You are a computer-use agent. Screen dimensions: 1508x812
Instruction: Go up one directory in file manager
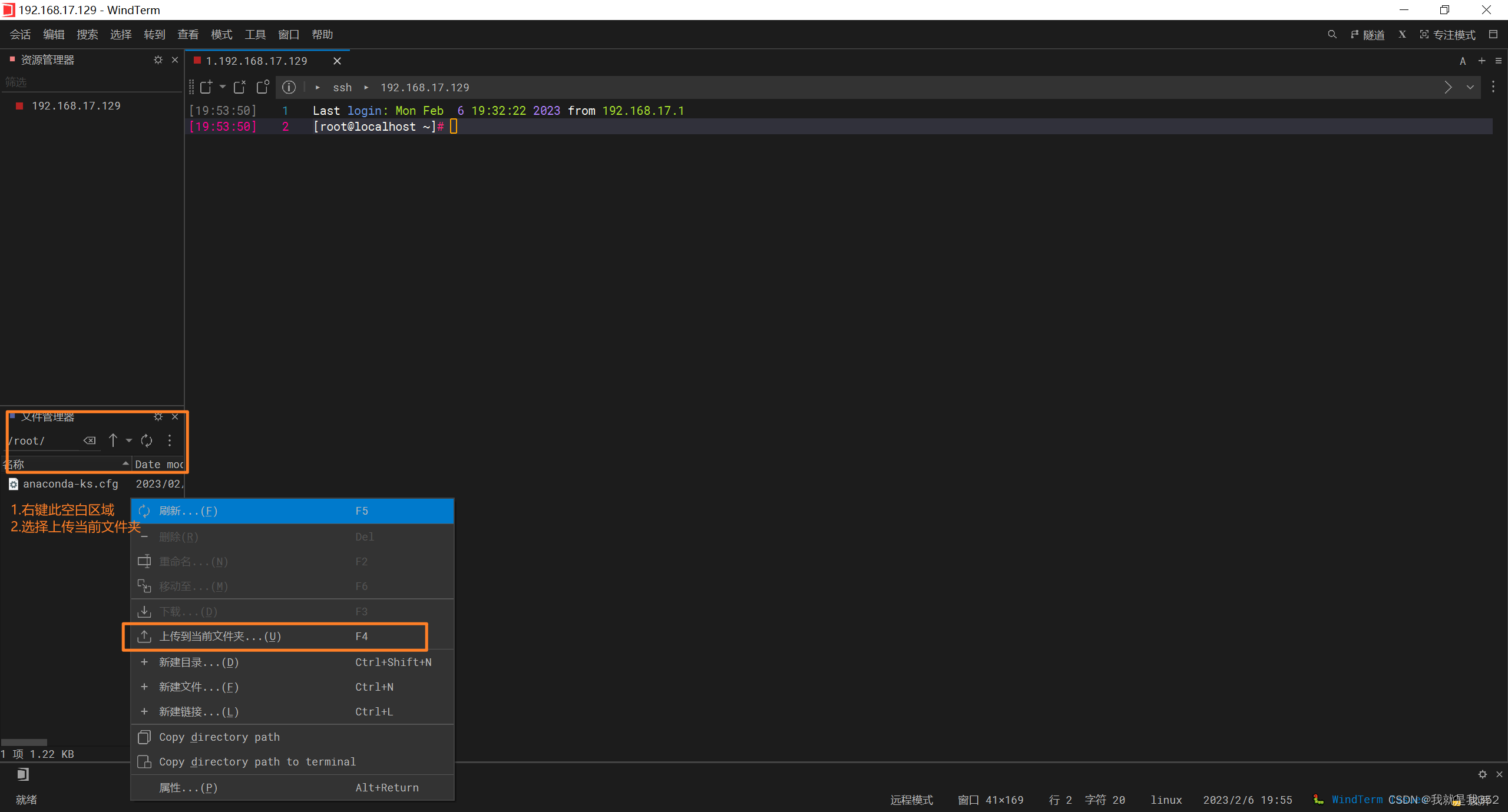(x=113, y=440)
